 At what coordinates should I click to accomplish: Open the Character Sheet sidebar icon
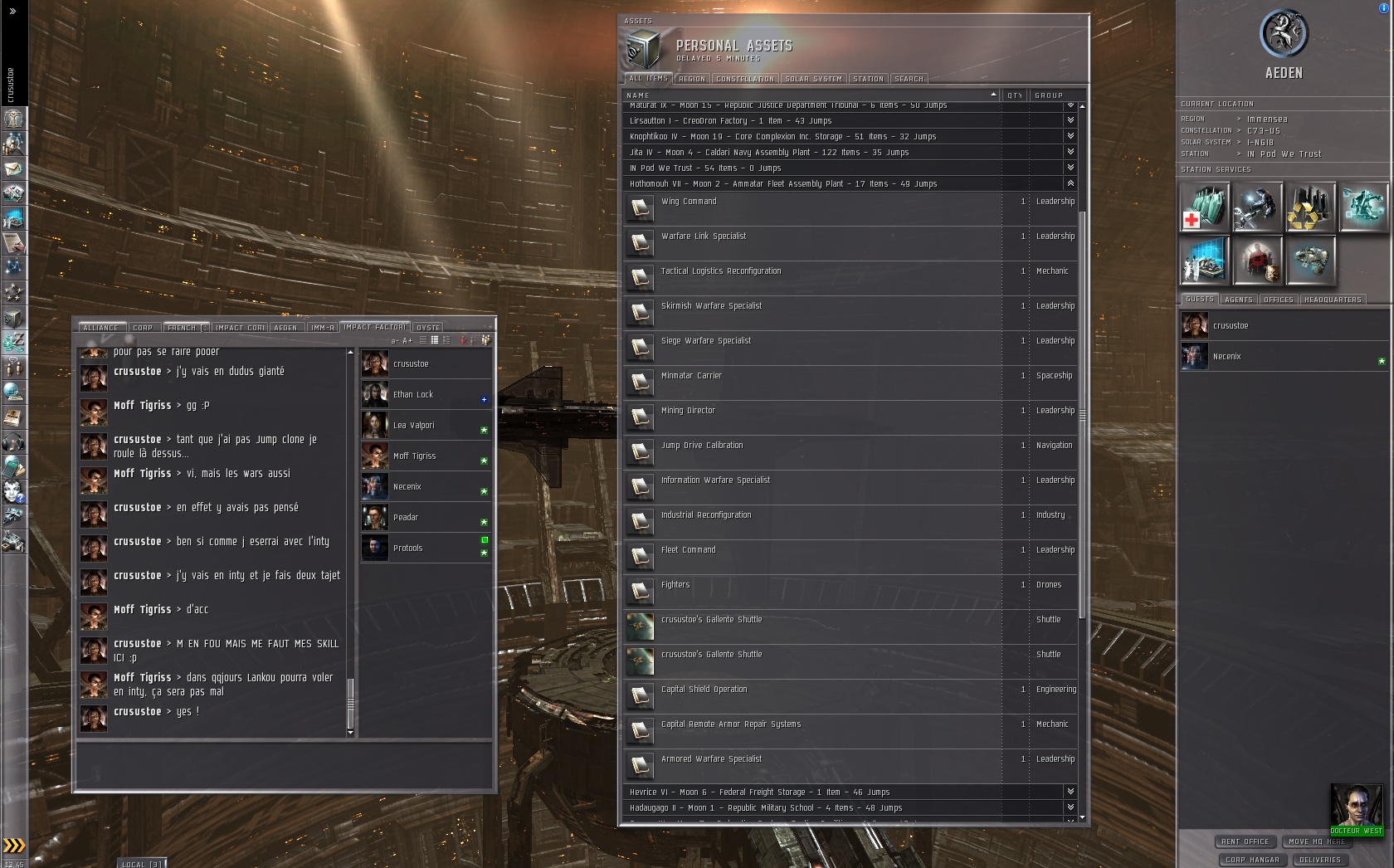click(14, 119)
